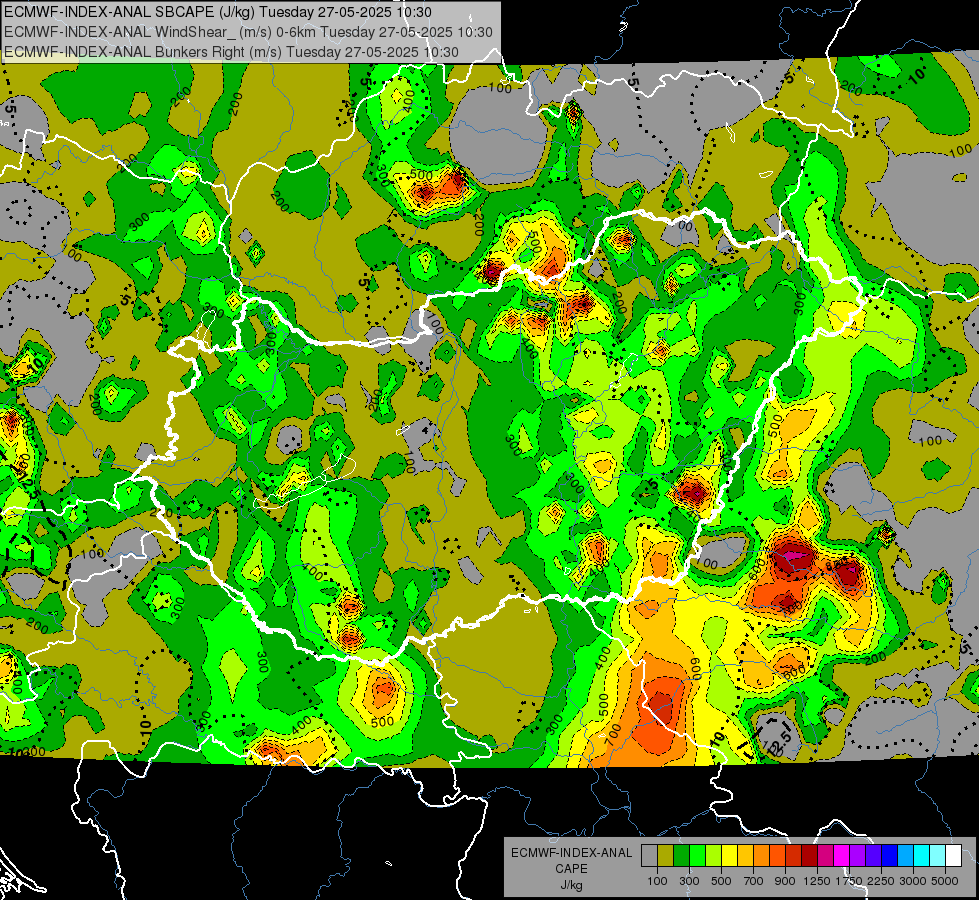Screen dimensions: 979x900
Task: Select the yellow-green legend swatch
Action: click(x=714, y=855)
